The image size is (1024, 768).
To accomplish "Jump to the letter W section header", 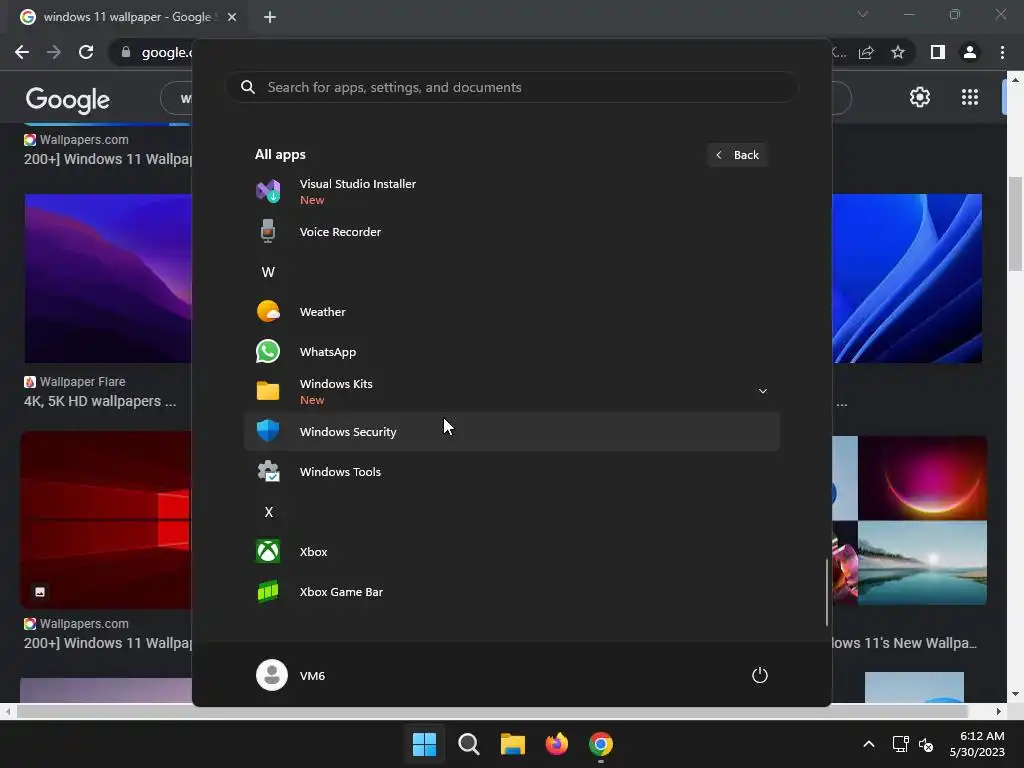I will click(x=268, y=272).
